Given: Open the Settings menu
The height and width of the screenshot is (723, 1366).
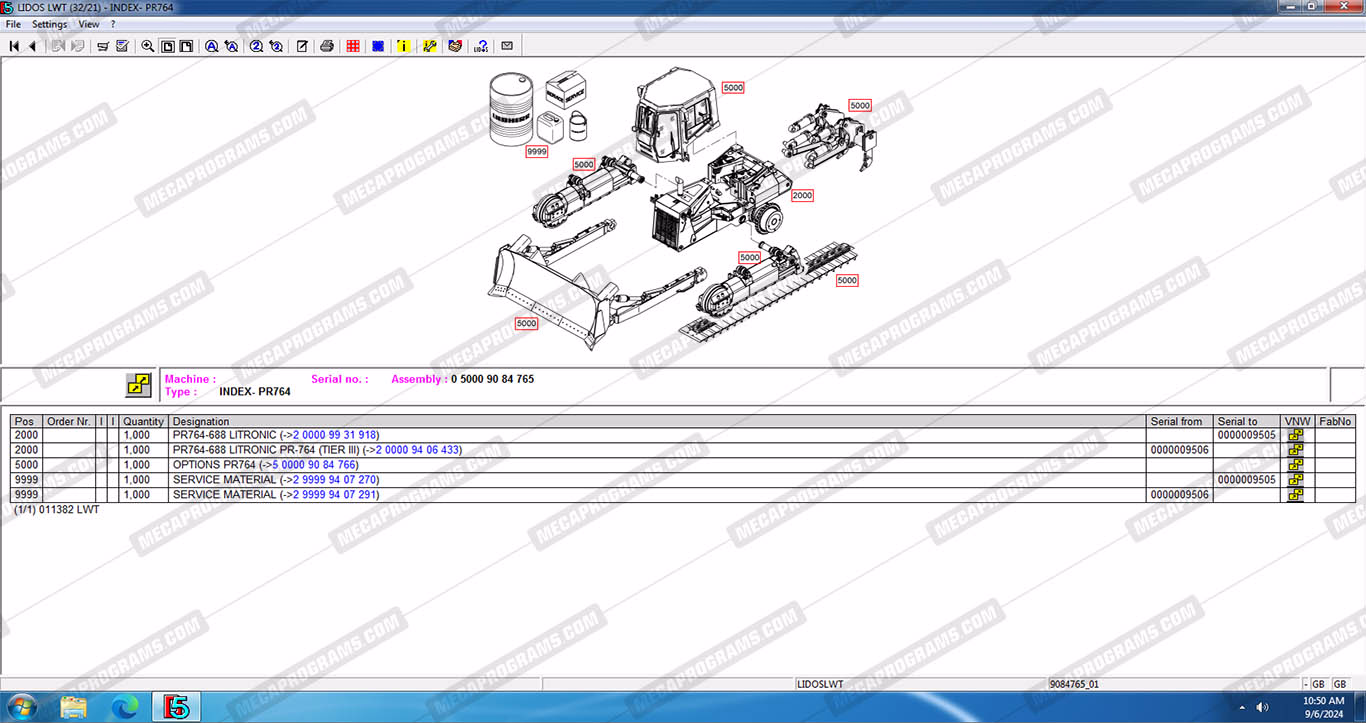Looking at the screenshot, I should pyautogui.click(x=50, y=24).
